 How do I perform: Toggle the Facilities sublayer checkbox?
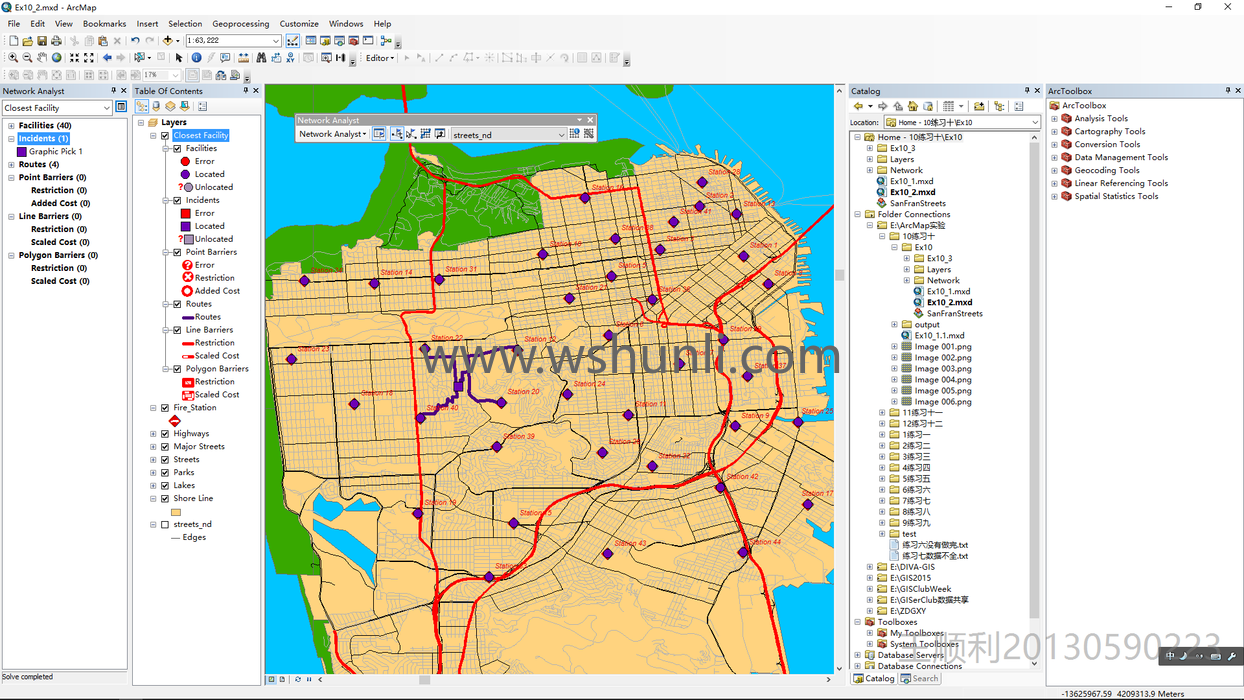pyautogui.click(x=177, y=149)
